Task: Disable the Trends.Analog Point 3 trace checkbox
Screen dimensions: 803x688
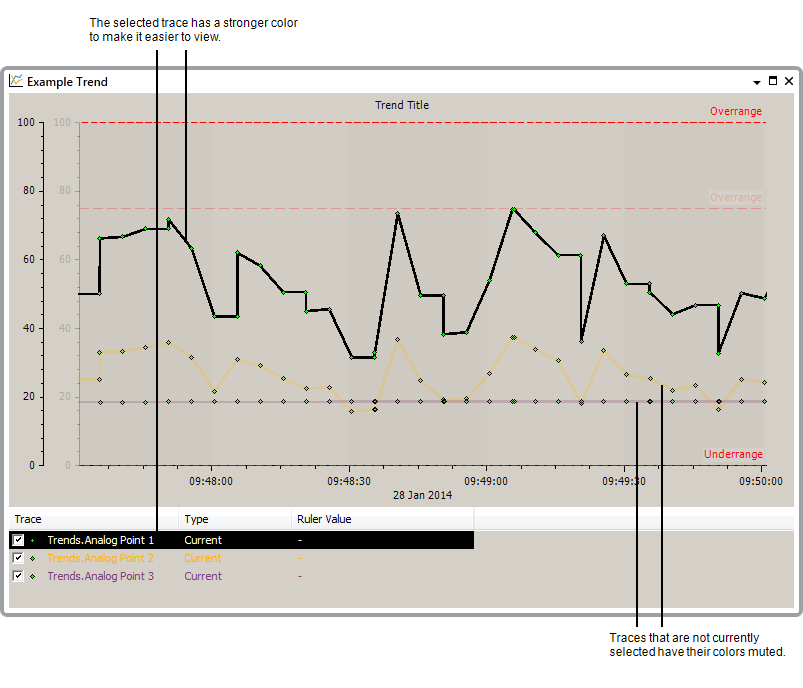Action: coord(18,576)
